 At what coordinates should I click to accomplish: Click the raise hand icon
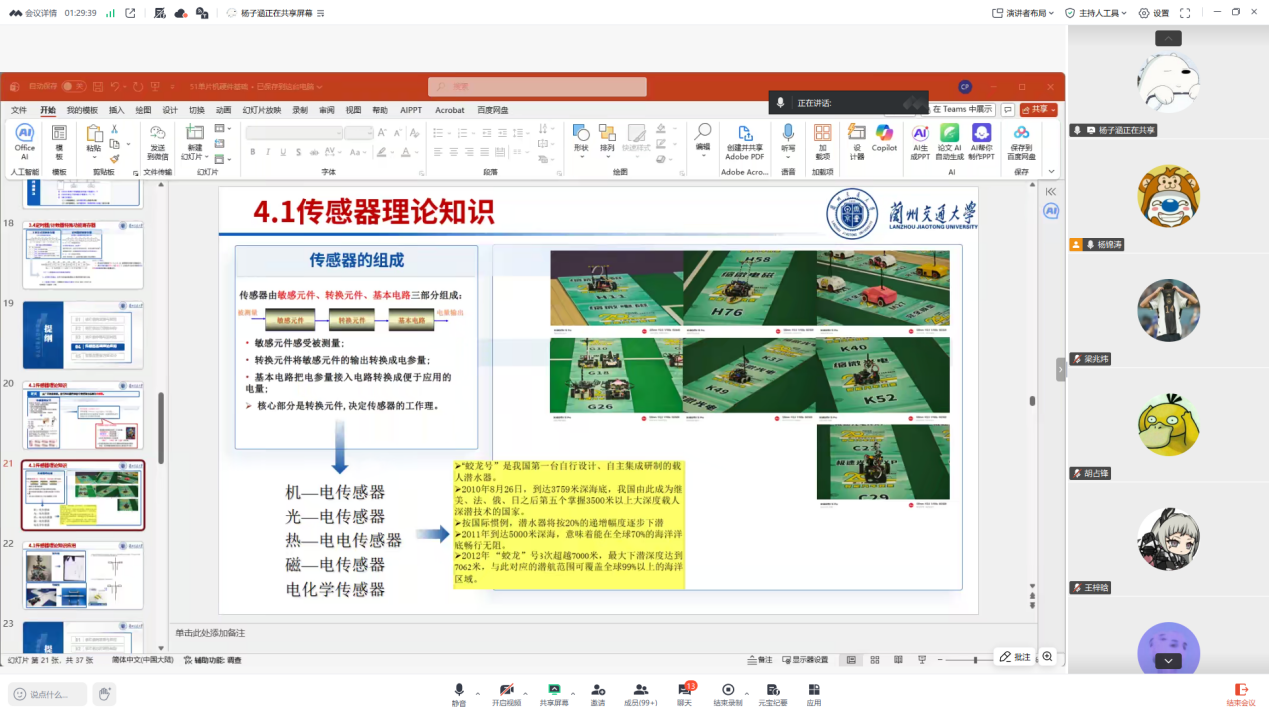click(x=104, y=693)
